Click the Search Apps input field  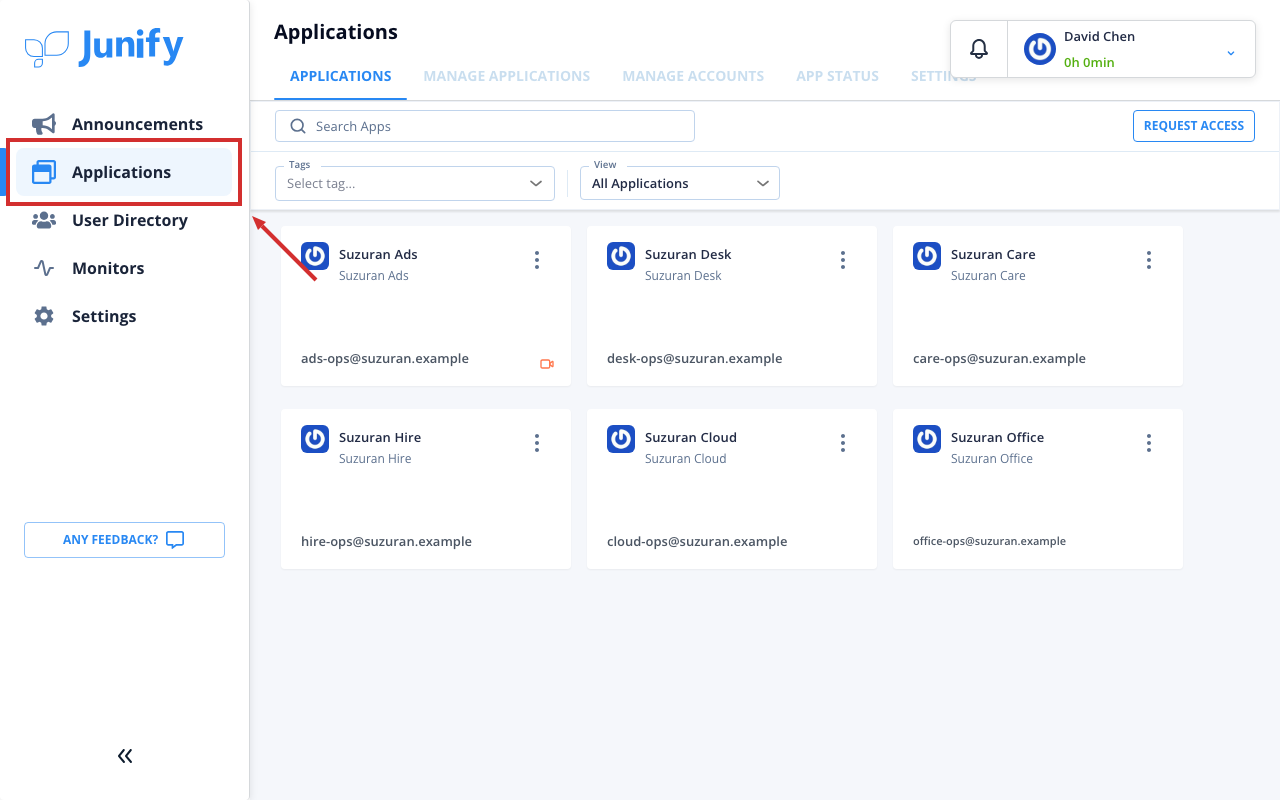[x=485, y=126]
